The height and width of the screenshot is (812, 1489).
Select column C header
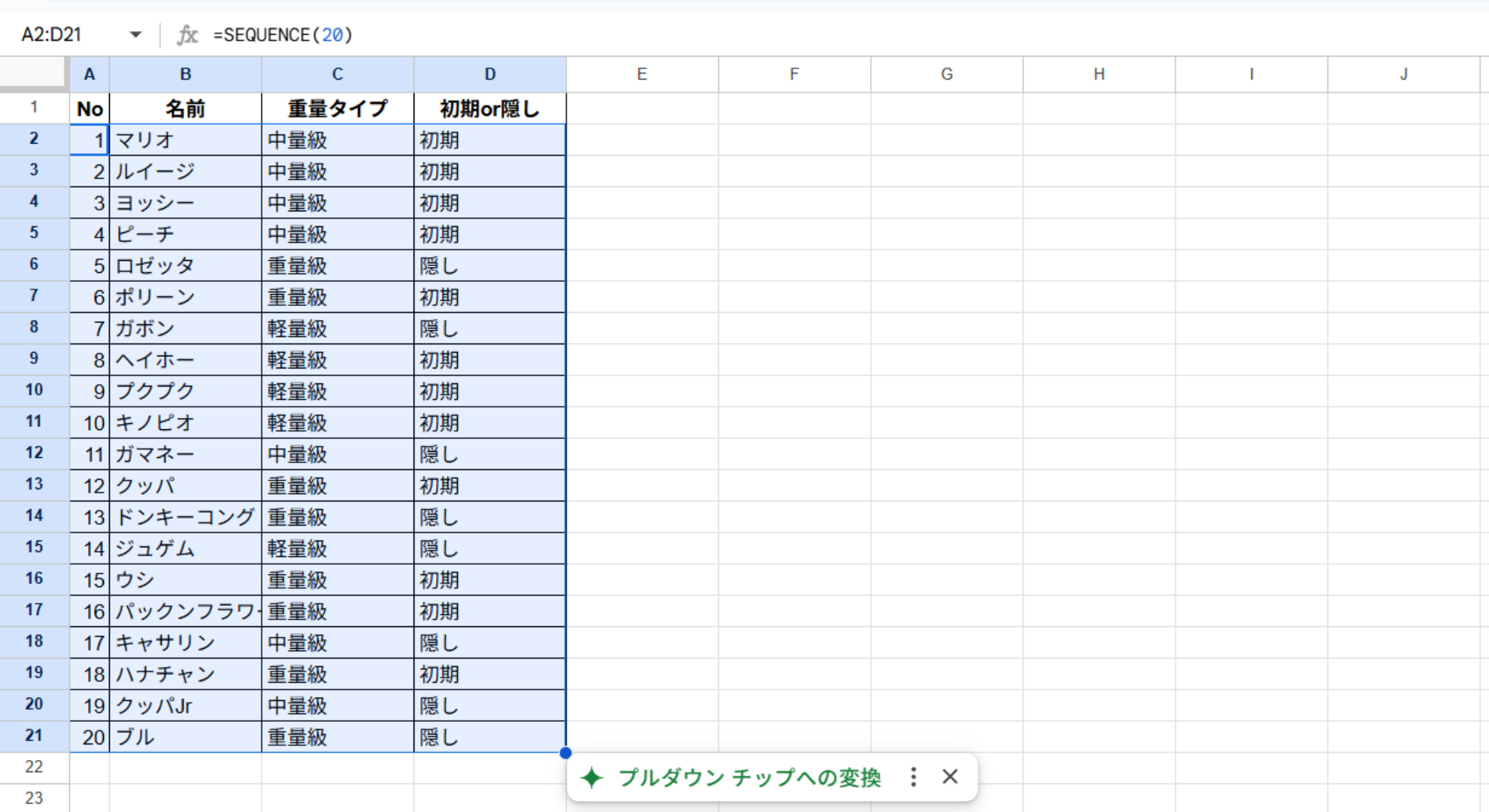pos(338,74)
